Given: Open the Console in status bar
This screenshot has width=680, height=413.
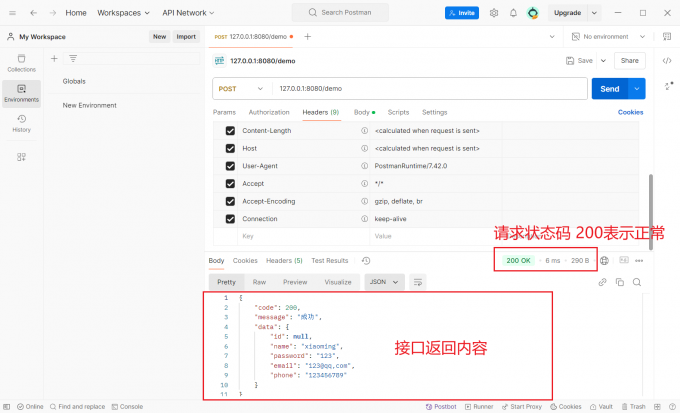Looking at the screenshot, I should pyautogui.click(x=128, y=406).
